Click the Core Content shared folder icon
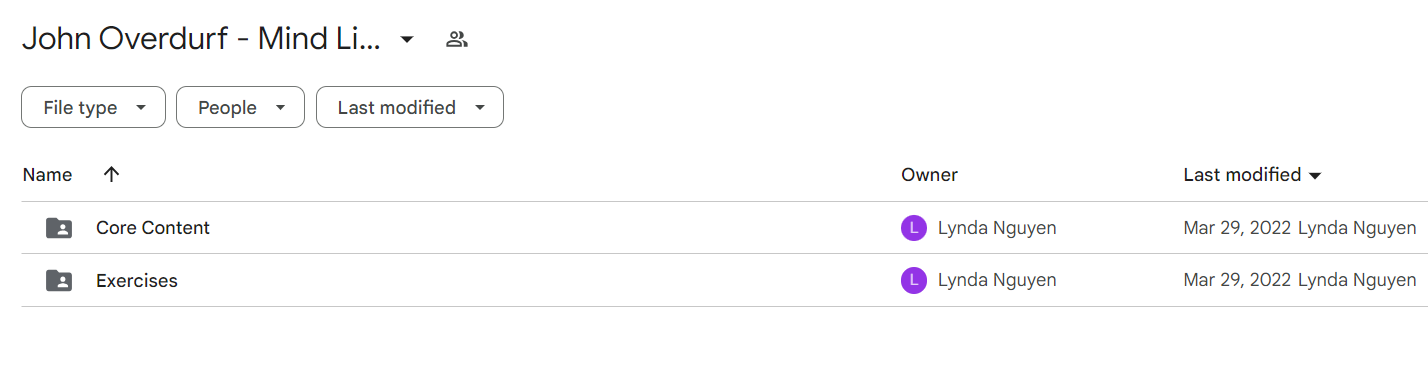 point(59,228)
